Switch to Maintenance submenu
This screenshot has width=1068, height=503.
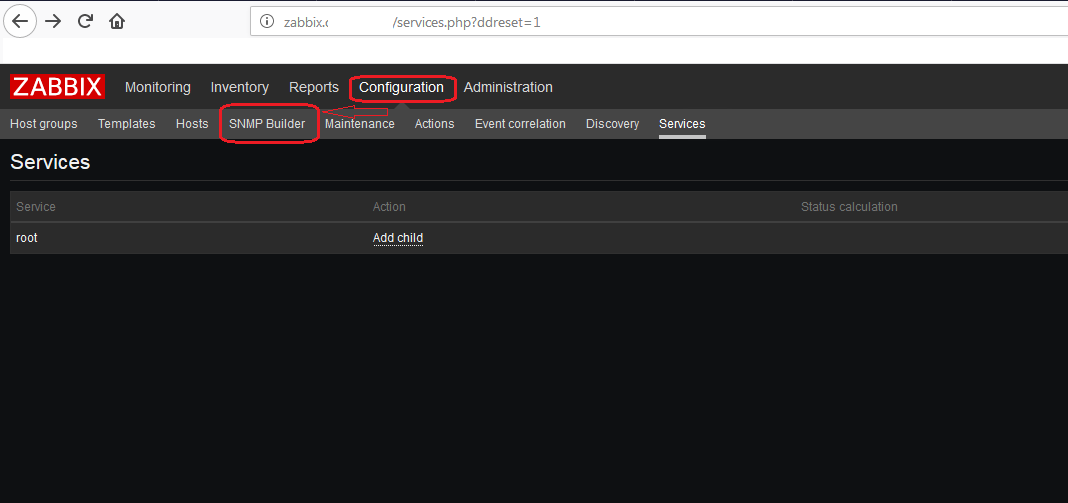(360, 124)
